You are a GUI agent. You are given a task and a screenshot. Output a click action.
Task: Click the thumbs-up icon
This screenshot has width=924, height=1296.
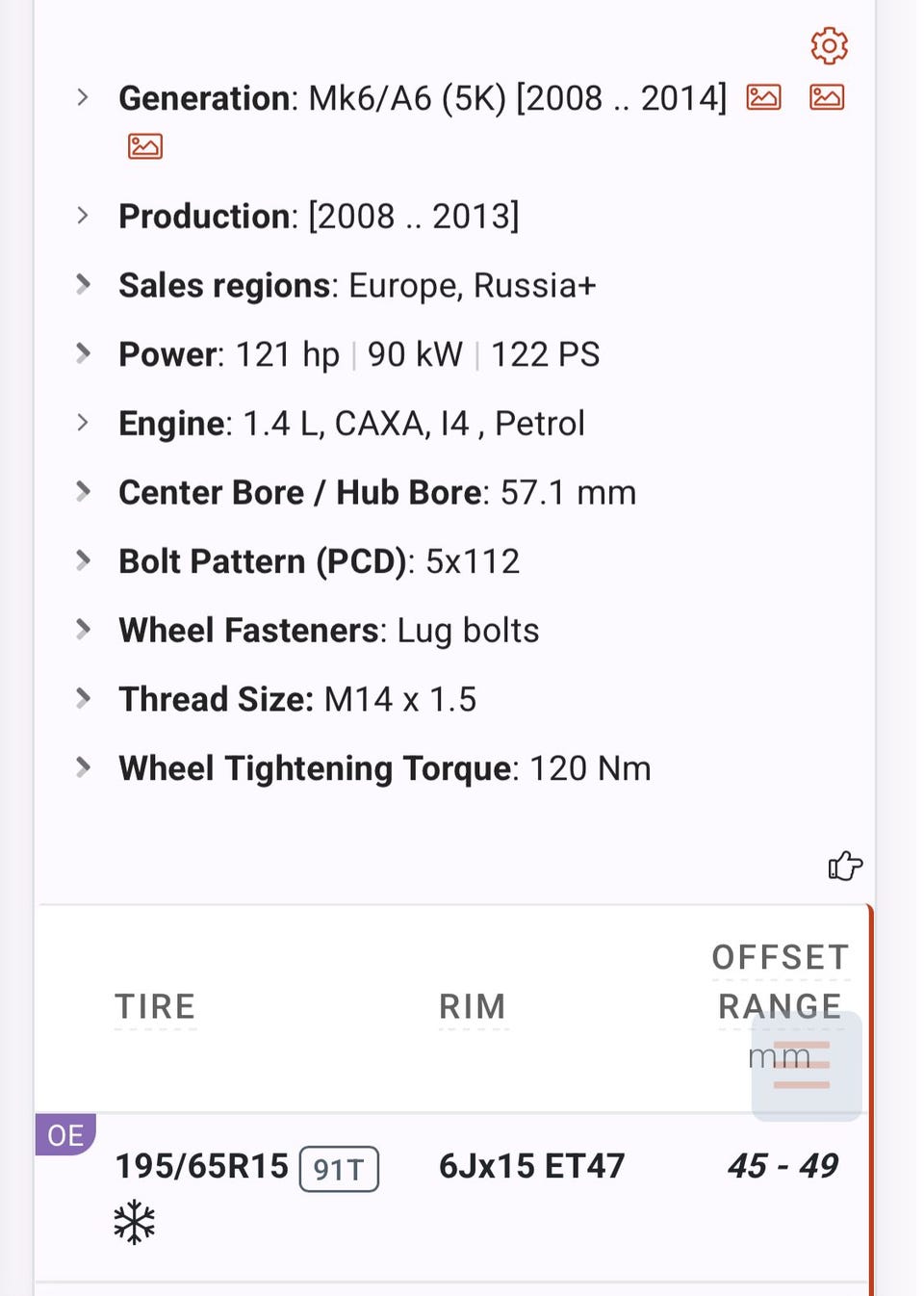(x=845, y=866)
